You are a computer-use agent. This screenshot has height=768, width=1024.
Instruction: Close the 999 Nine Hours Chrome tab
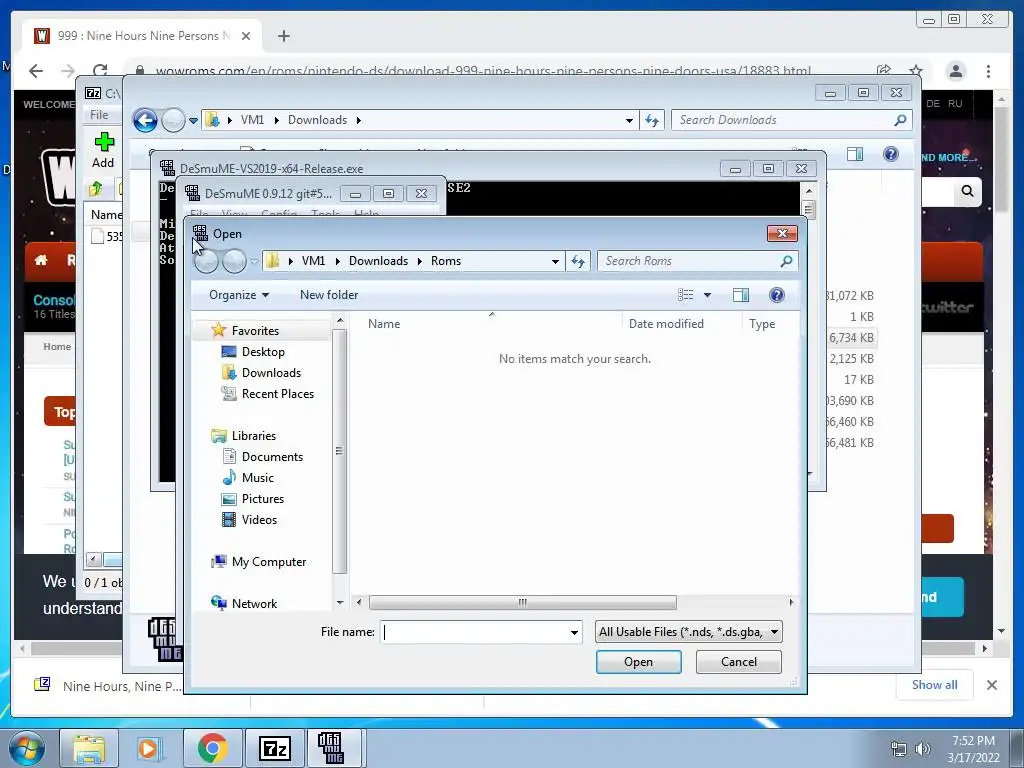coord(246,36)
